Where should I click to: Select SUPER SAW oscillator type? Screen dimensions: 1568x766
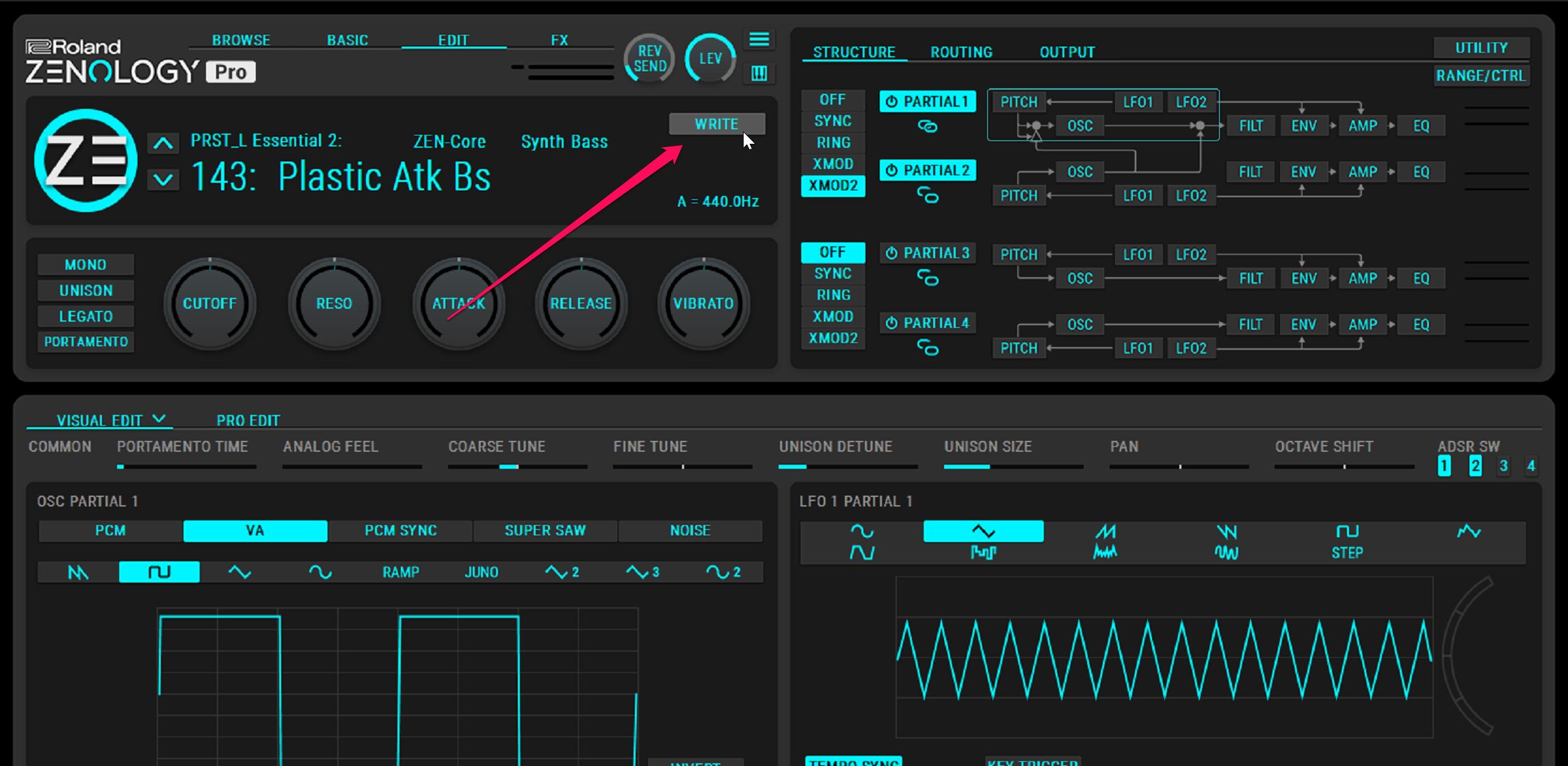coord(545,531)
